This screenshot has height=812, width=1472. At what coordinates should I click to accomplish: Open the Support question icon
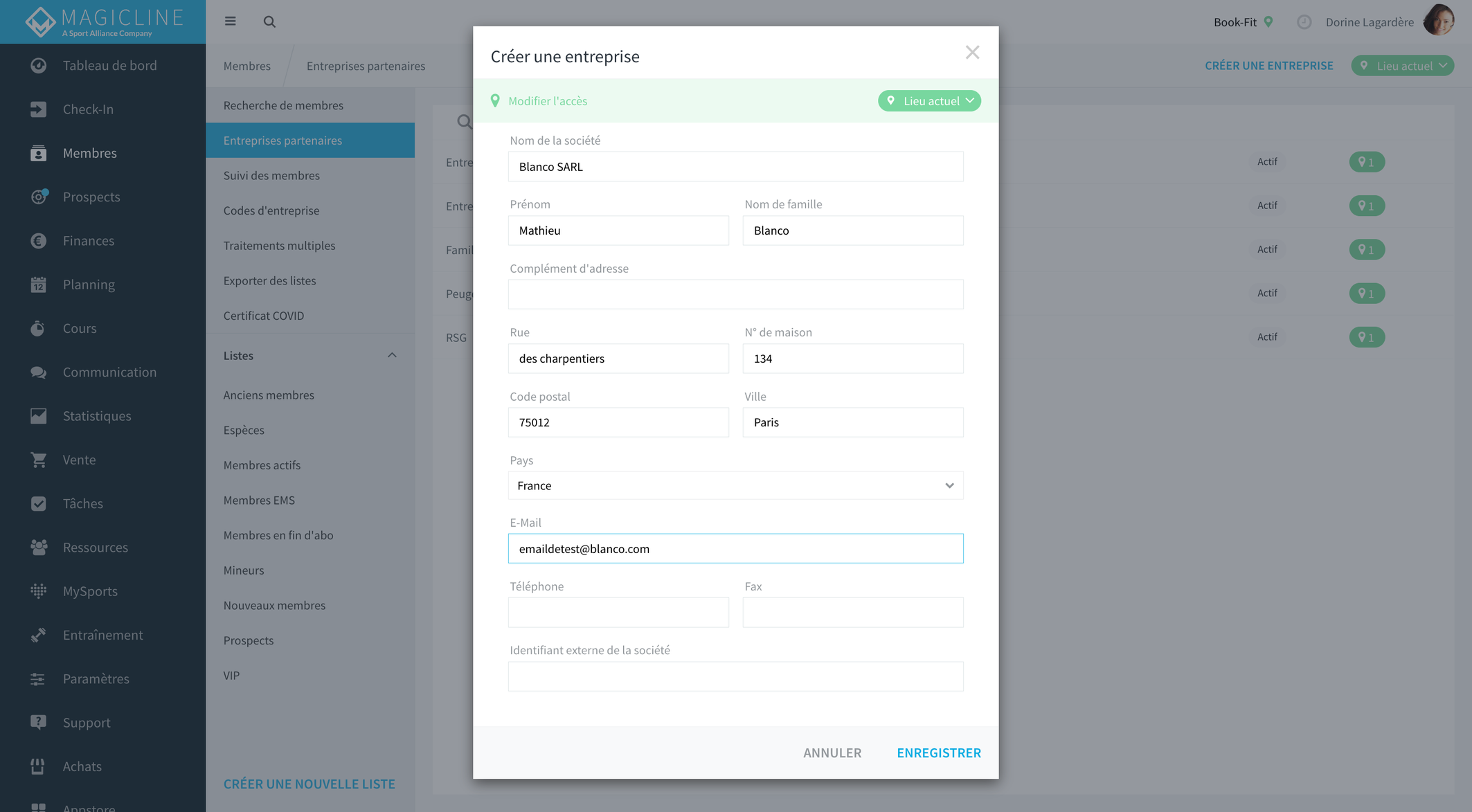39,723
